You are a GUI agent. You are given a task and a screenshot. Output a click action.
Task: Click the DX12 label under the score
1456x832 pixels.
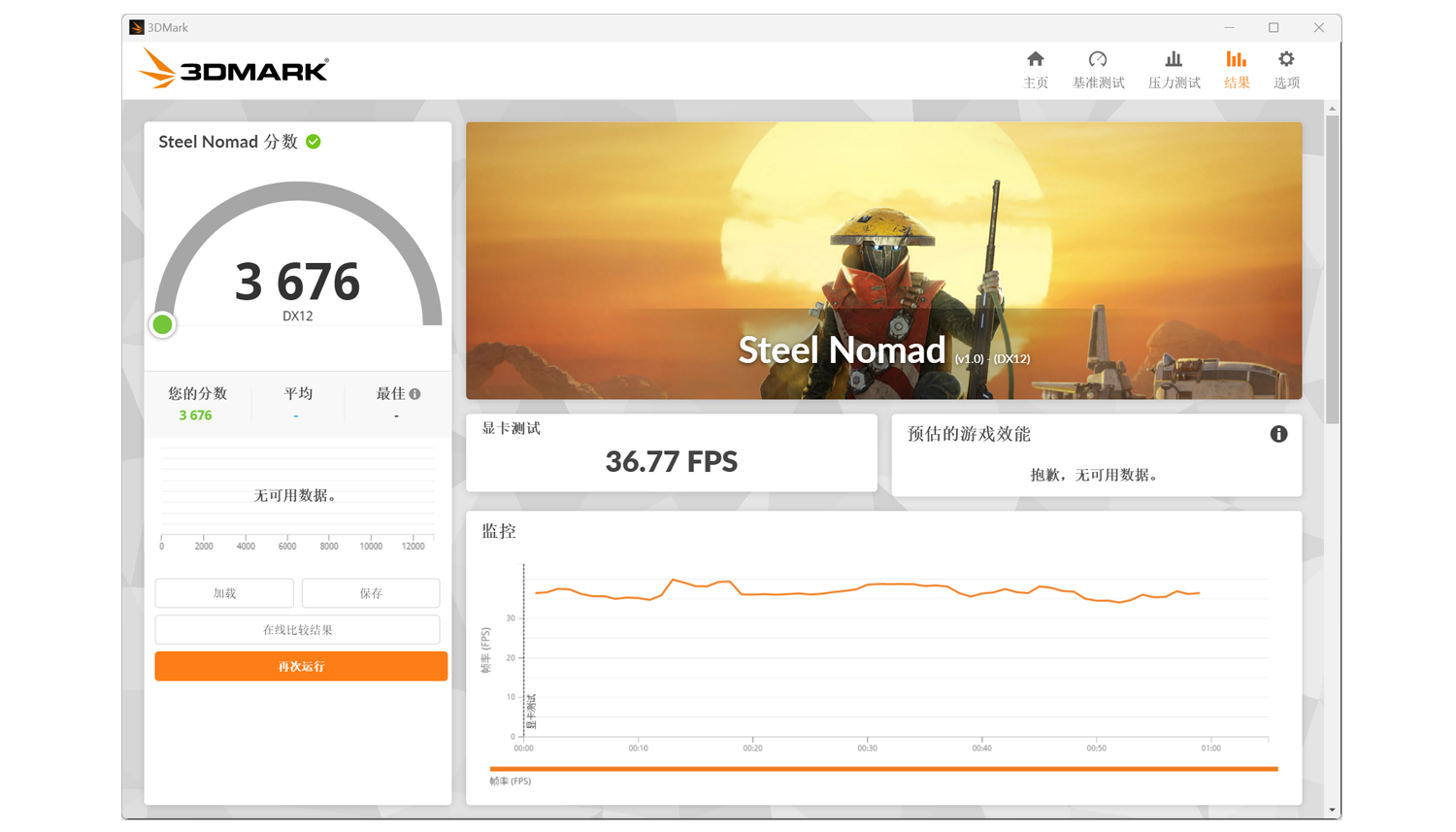coord(298,316)
